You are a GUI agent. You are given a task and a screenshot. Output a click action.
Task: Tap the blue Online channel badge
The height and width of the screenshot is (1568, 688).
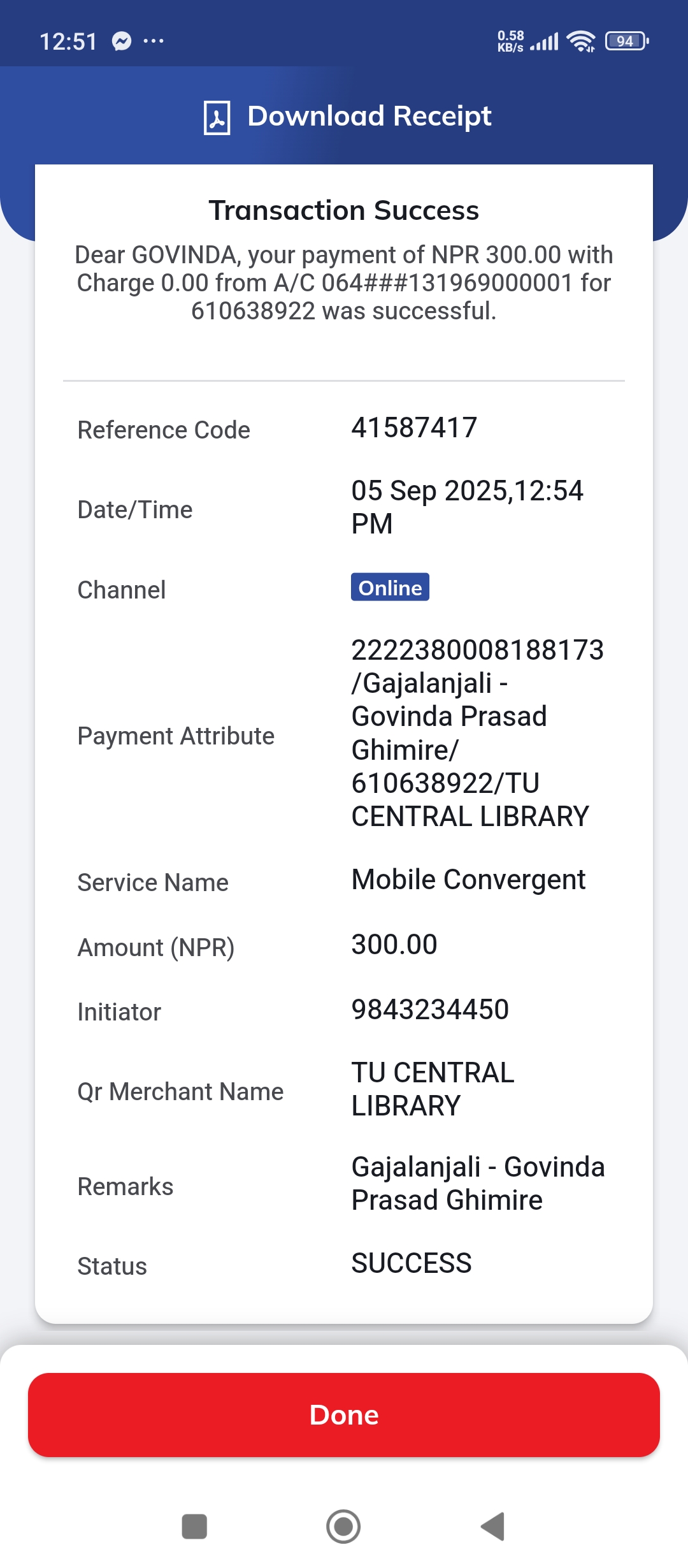coord(390,587)
